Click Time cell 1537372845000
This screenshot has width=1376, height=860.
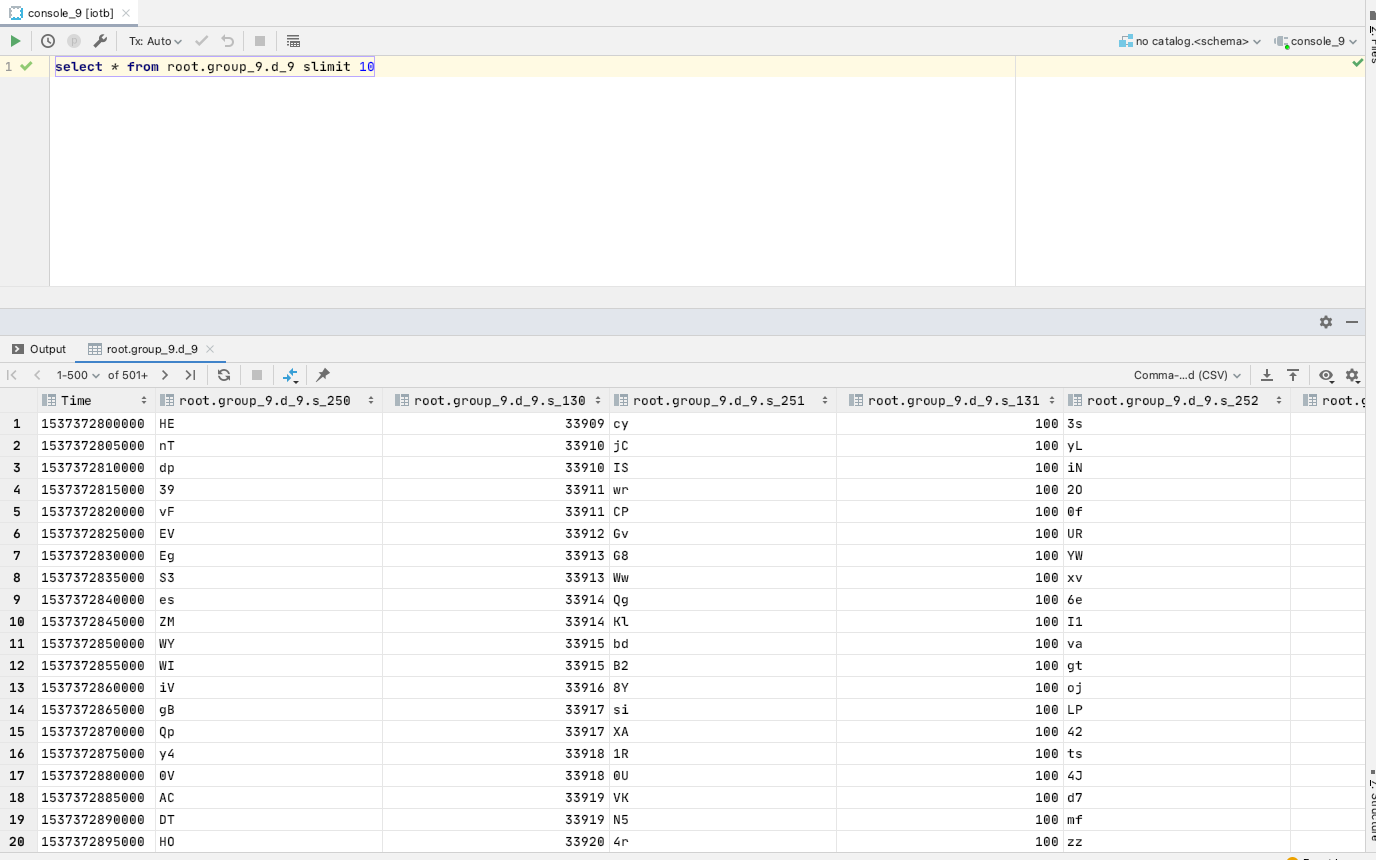pyautogui.click(x=96, y=622)
